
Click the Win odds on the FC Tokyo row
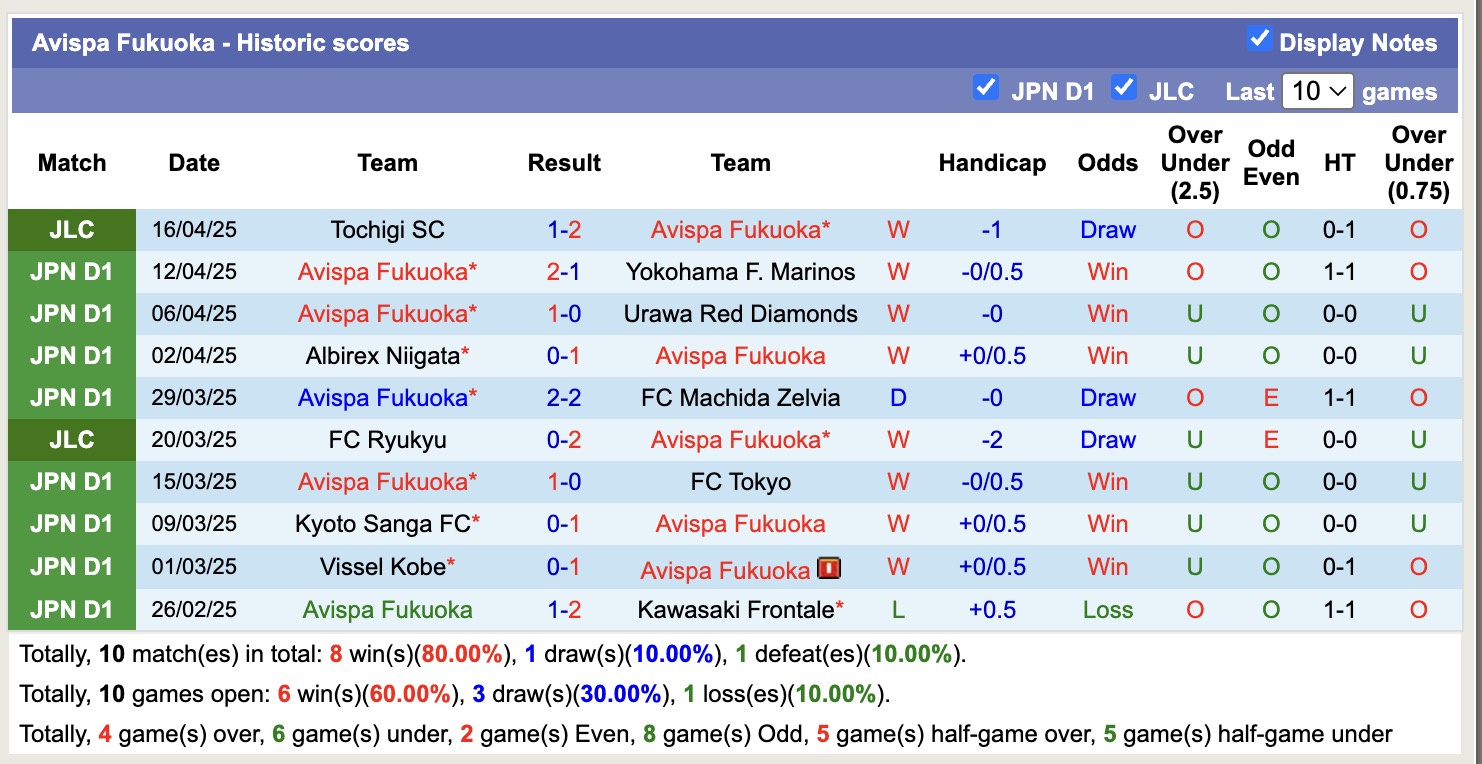1107,481
